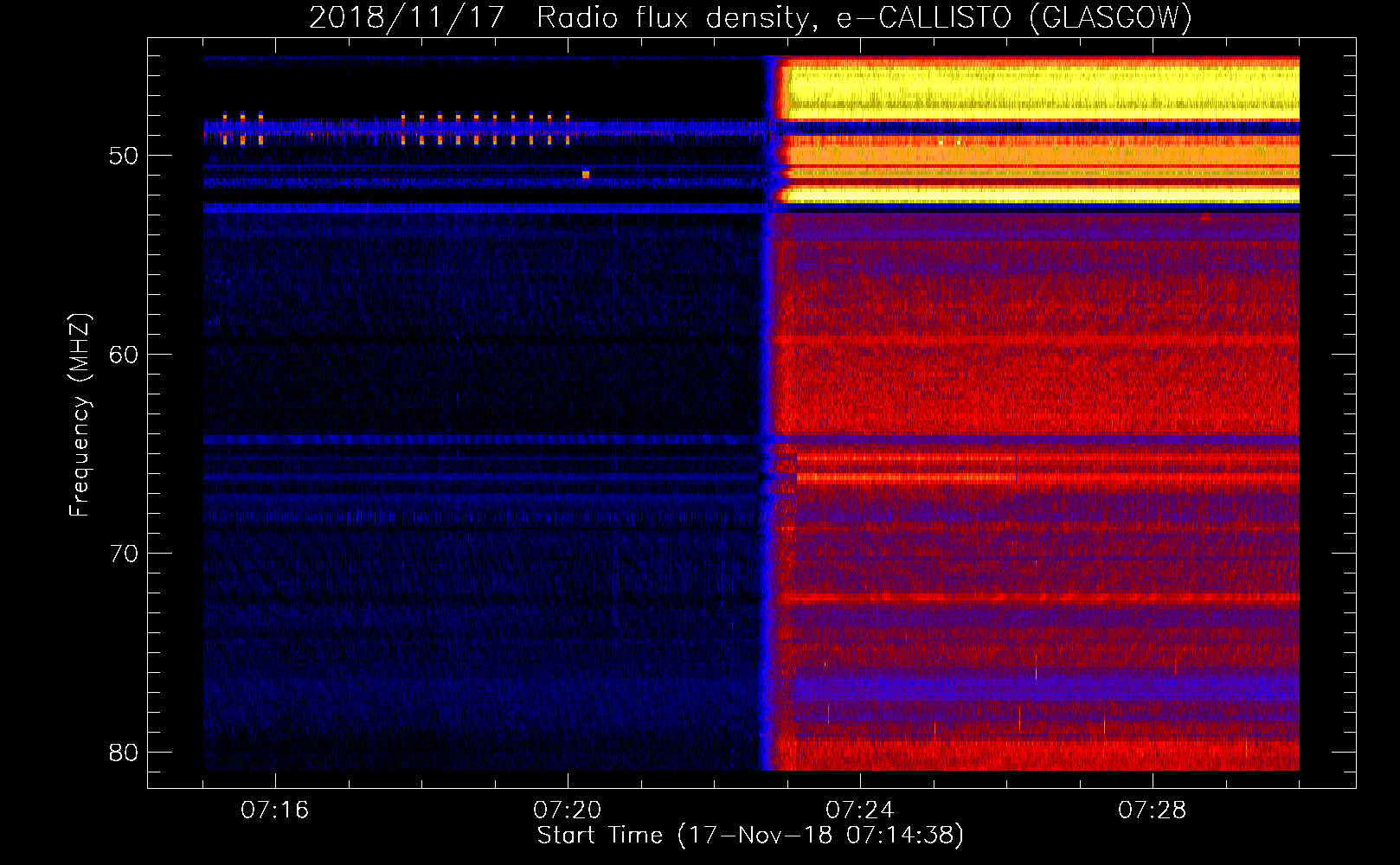Click the 50 frequency tick label
The image size is (1400, 865).
124,156
